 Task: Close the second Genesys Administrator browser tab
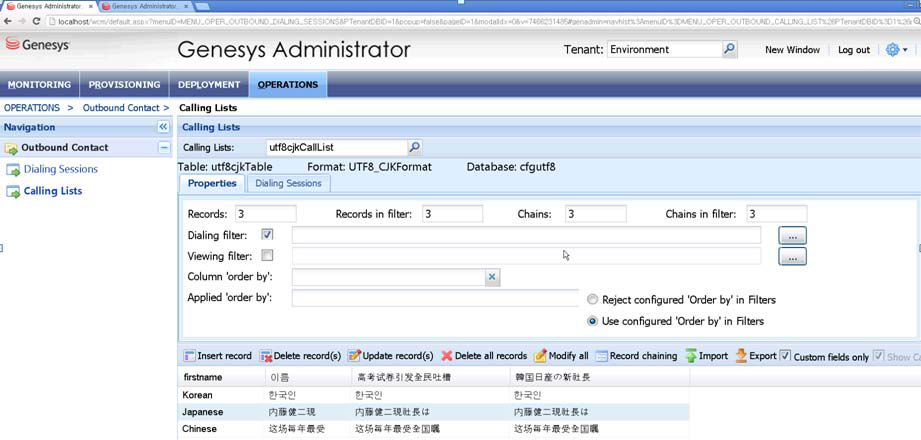pyautogui.click(x=188, y=6)
